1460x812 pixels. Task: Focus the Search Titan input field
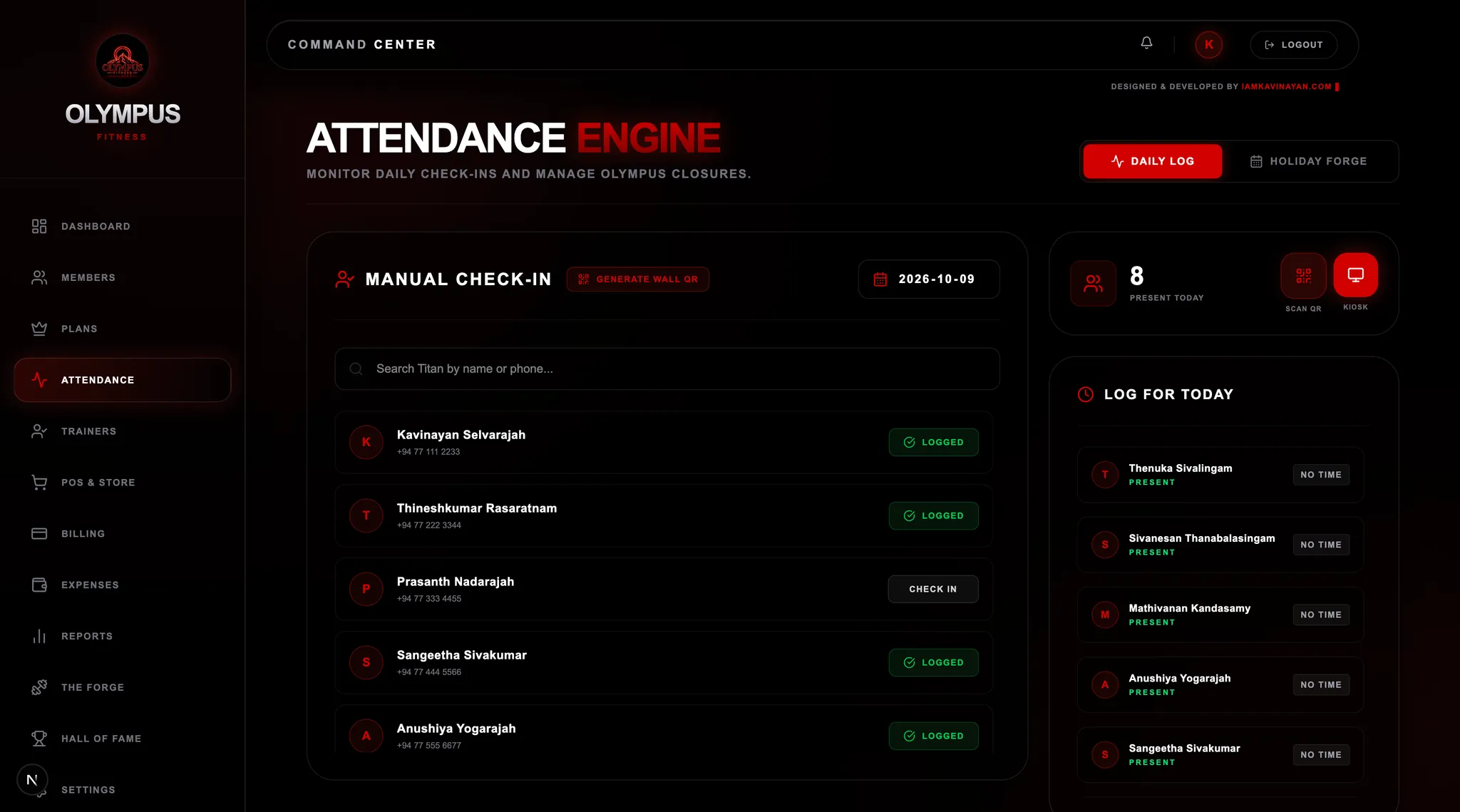pyautogui.click(x=667, y=369)
